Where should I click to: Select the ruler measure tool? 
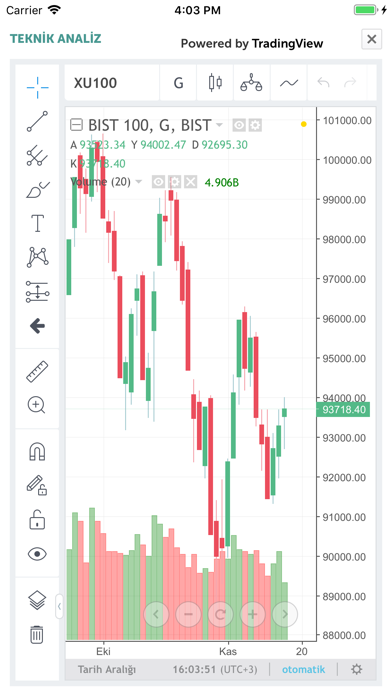point(37,372)
